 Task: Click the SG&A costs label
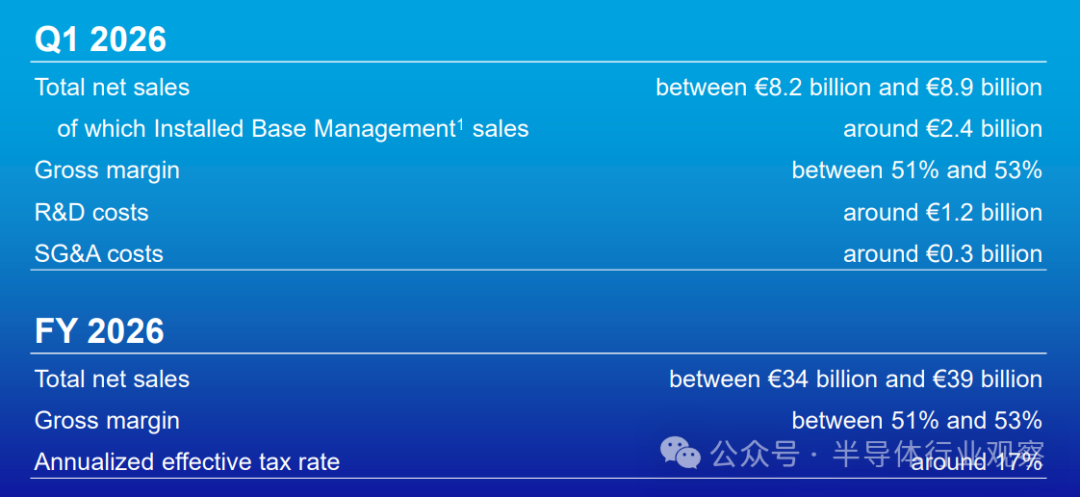pos(99,254)
